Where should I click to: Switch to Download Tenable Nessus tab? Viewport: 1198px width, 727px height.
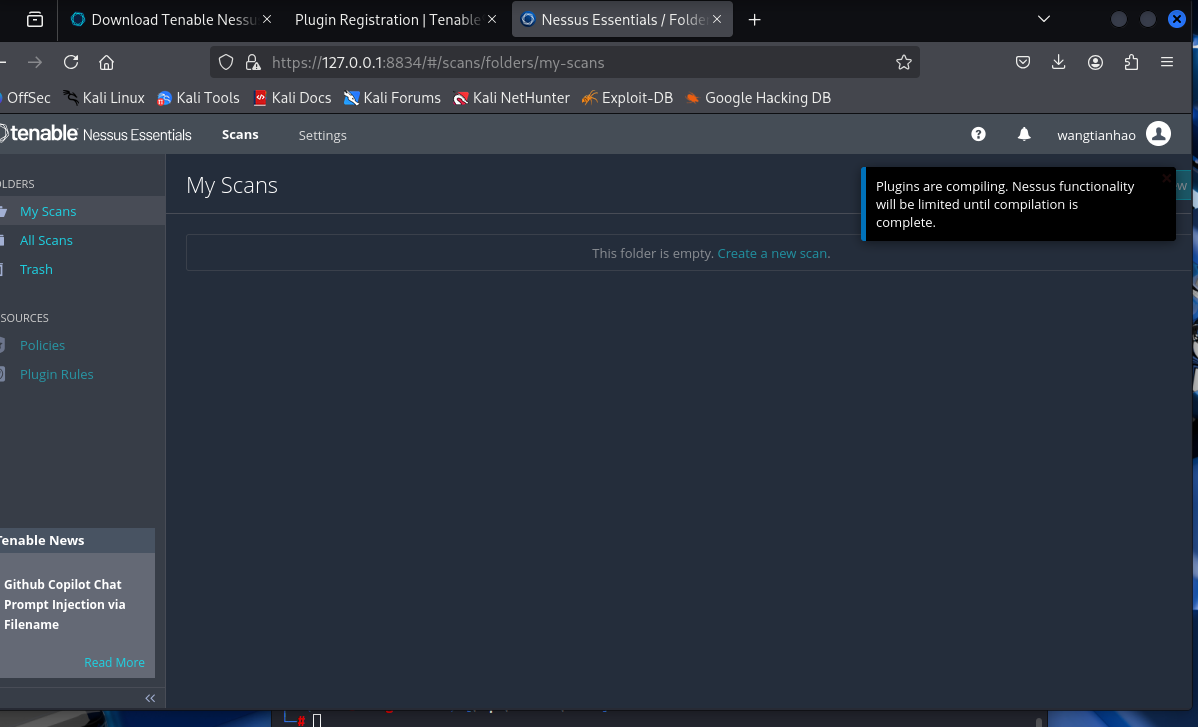(171, 20)
